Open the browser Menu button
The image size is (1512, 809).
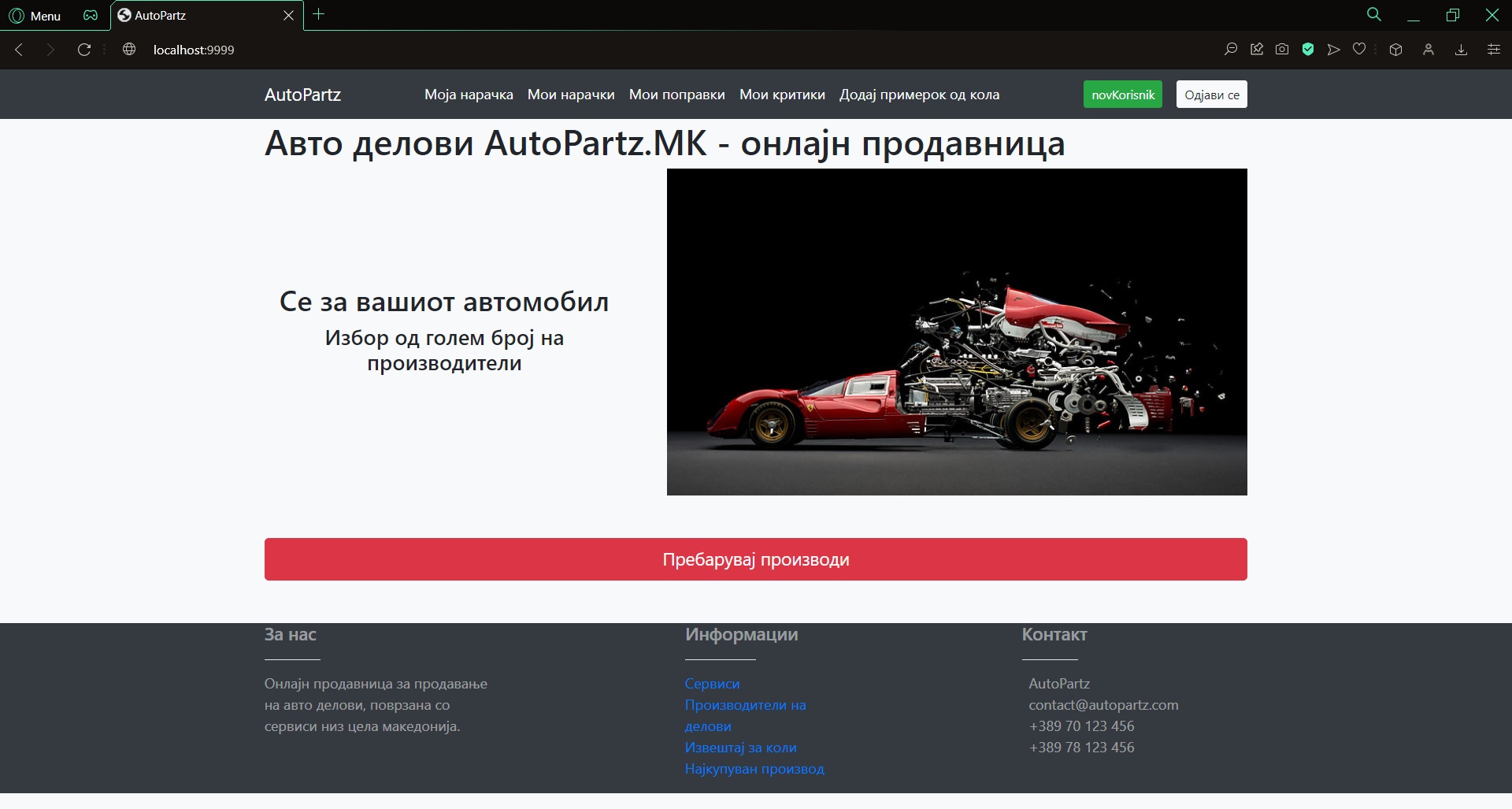[35, 16]
